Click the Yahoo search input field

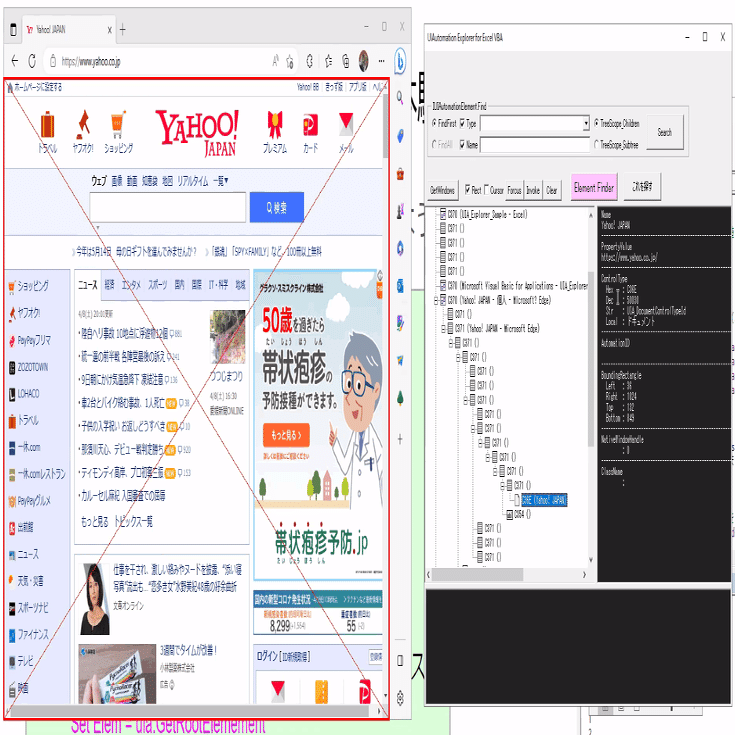pos(168,207)
